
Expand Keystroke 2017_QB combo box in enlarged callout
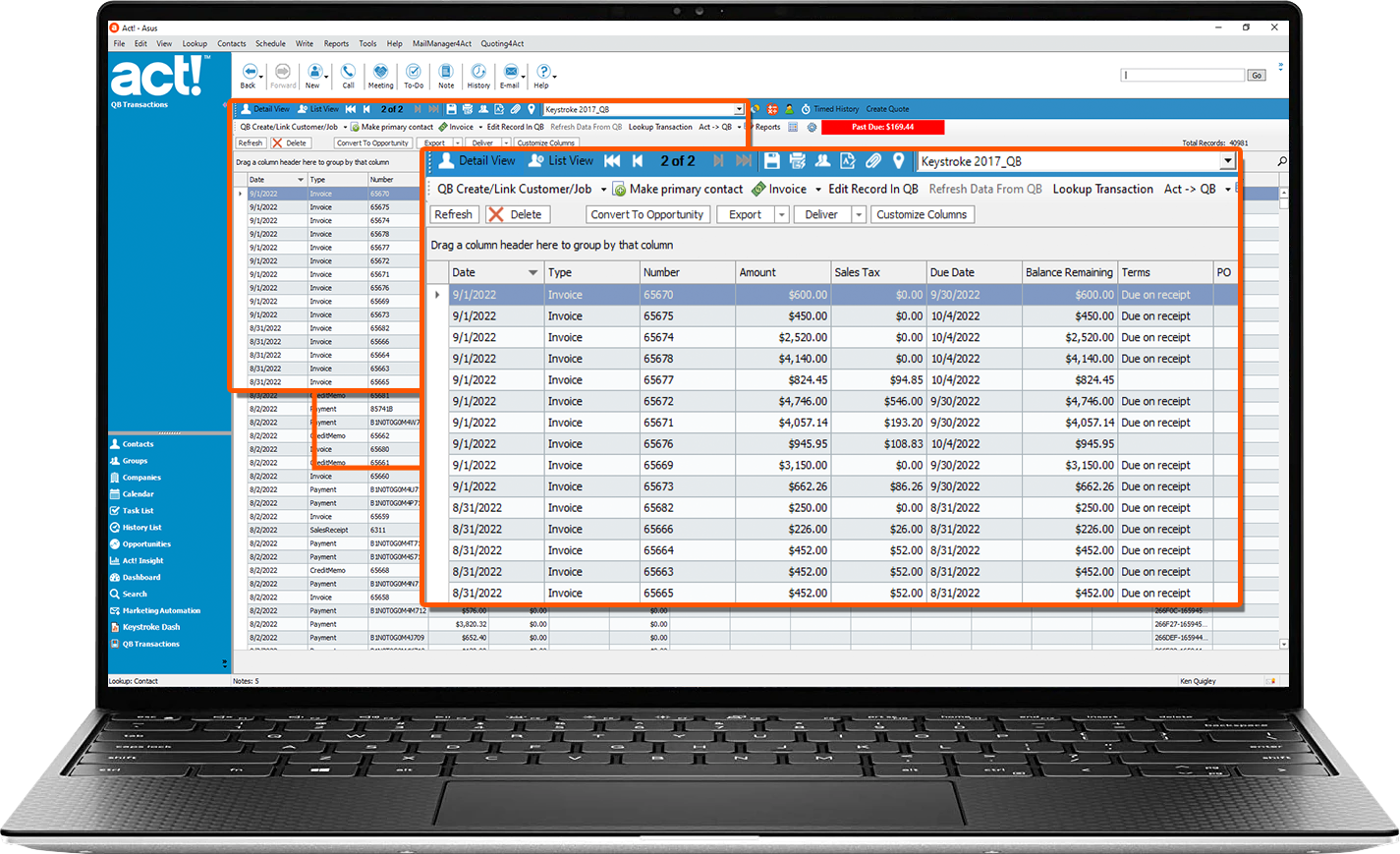pos(1227,161)
